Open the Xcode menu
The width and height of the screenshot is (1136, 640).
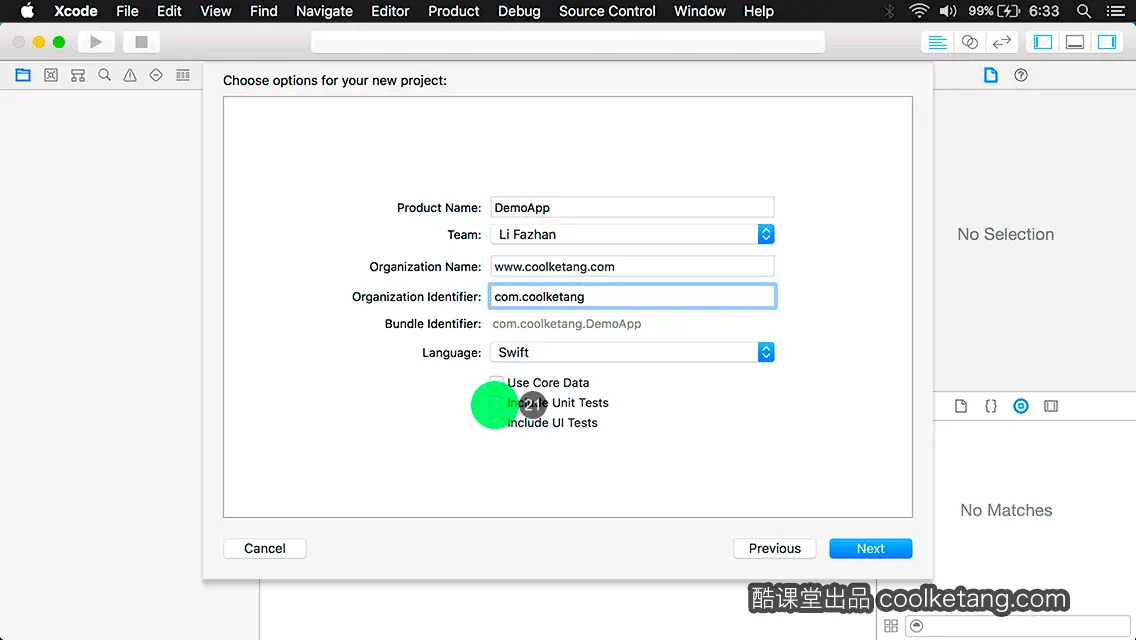click(x=75, y=11)
